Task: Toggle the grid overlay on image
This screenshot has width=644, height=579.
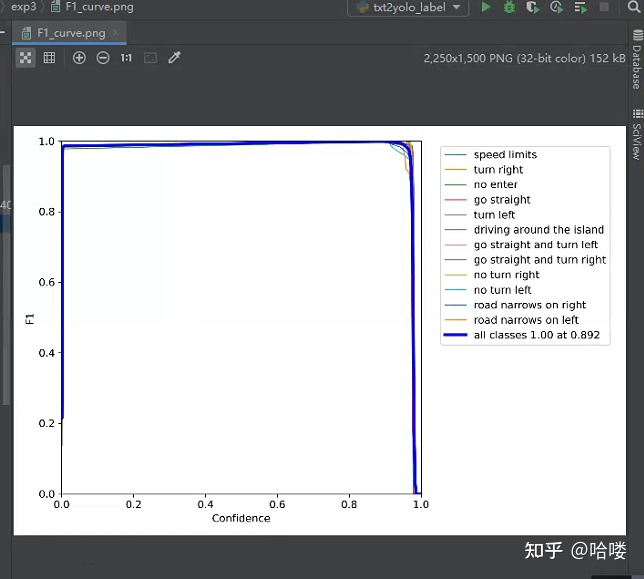Action: 49,58
